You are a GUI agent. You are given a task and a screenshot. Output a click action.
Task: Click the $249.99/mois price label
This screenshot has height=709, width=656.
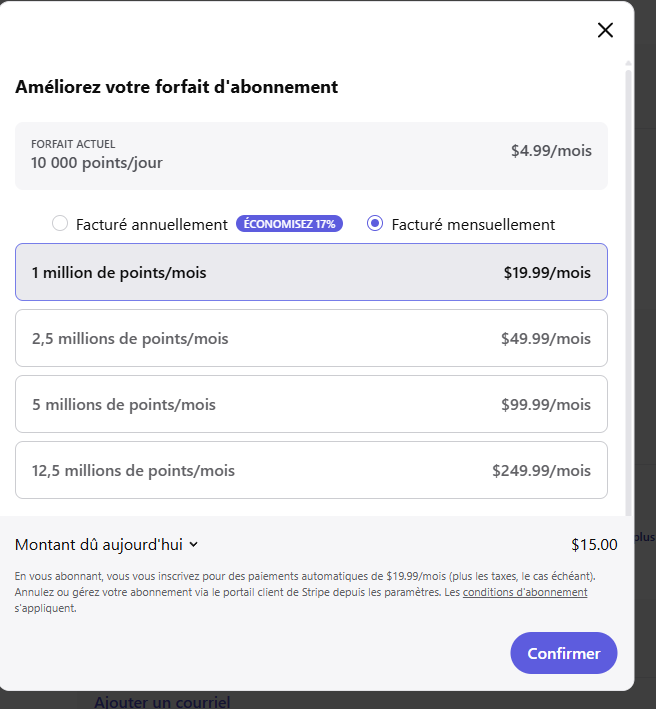pos(541,470)
